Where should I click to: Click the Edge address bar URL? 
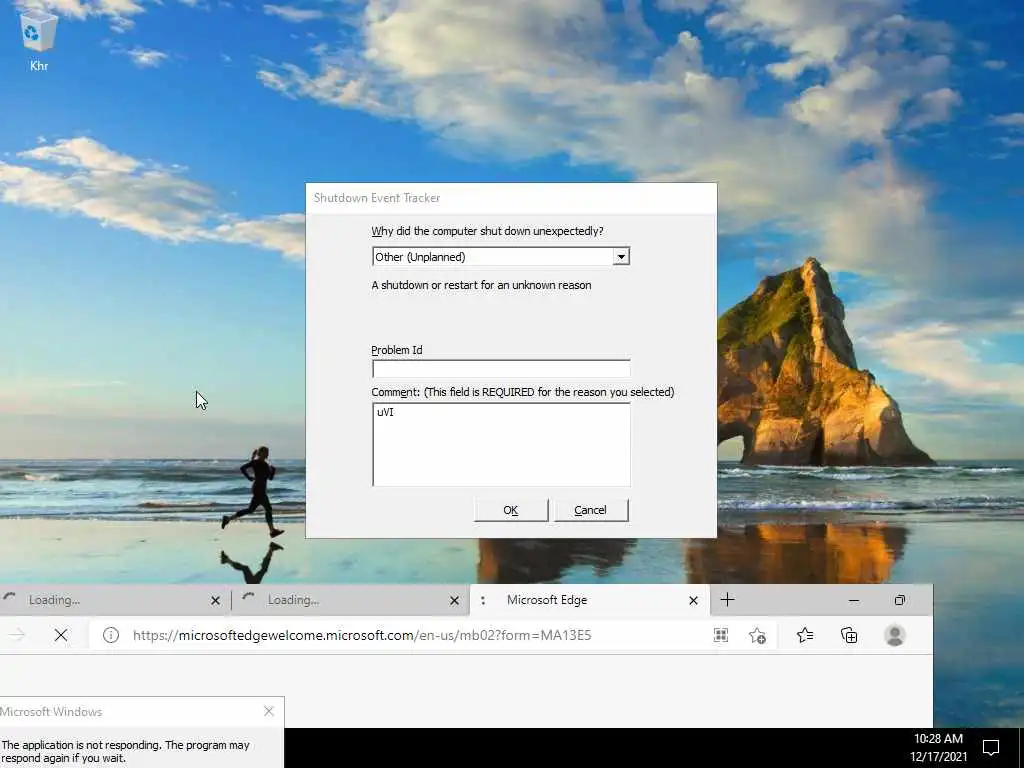362,635
